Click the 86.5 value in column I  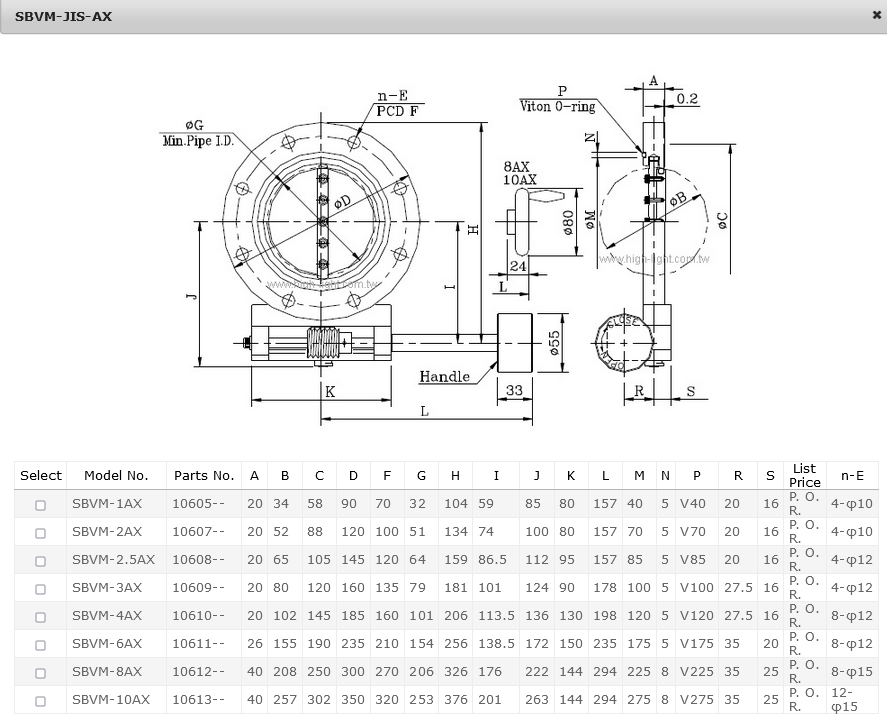[x=492, y=559]
